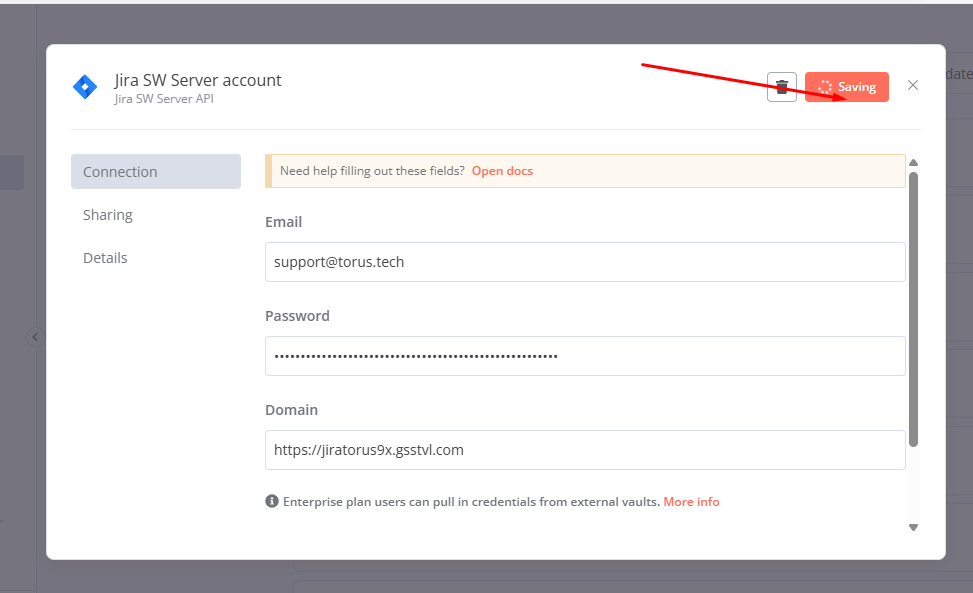Click the Domain input field

click(x=585, y=450)
